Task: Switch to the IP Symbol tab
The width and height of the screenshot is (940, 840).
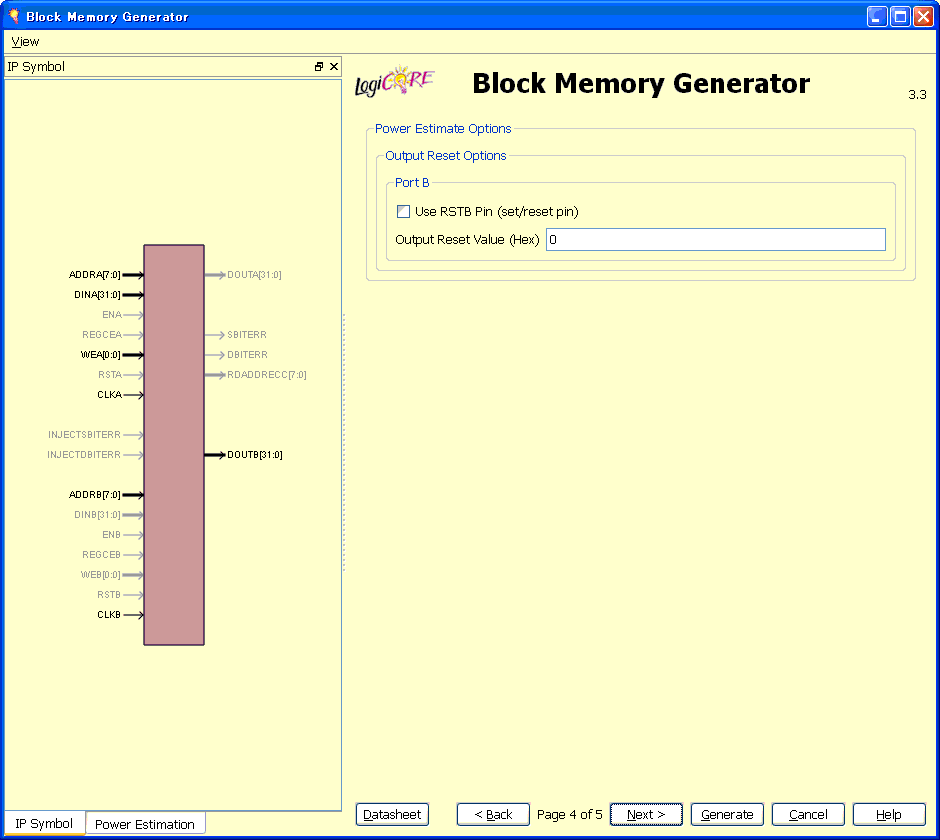Action: (44, 823)
